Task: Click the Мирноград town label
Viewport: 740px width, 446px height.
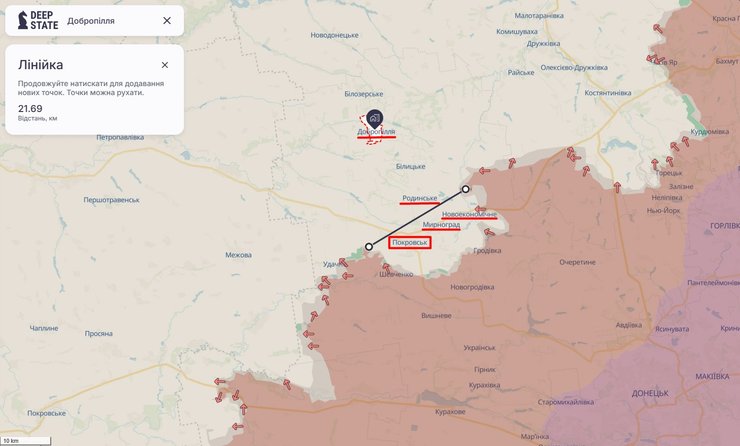Action: click(x=441, y=225)
